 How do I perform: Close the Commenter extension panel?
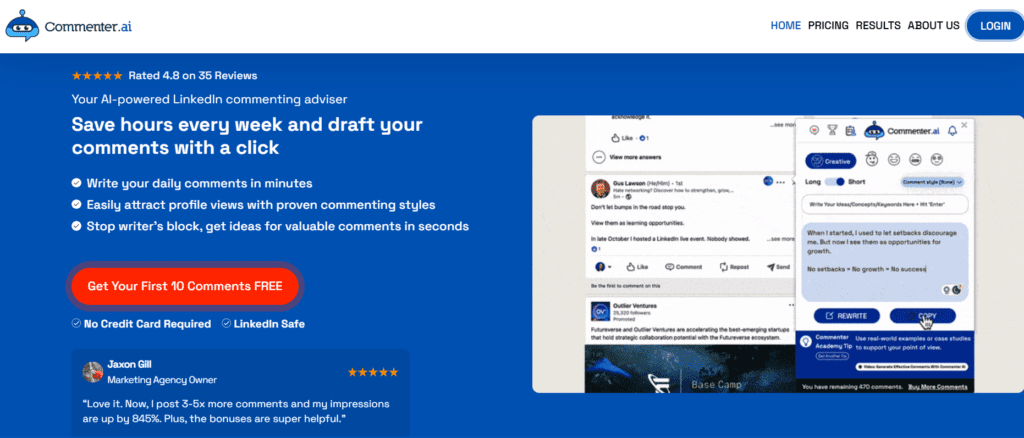click(965, 123)
